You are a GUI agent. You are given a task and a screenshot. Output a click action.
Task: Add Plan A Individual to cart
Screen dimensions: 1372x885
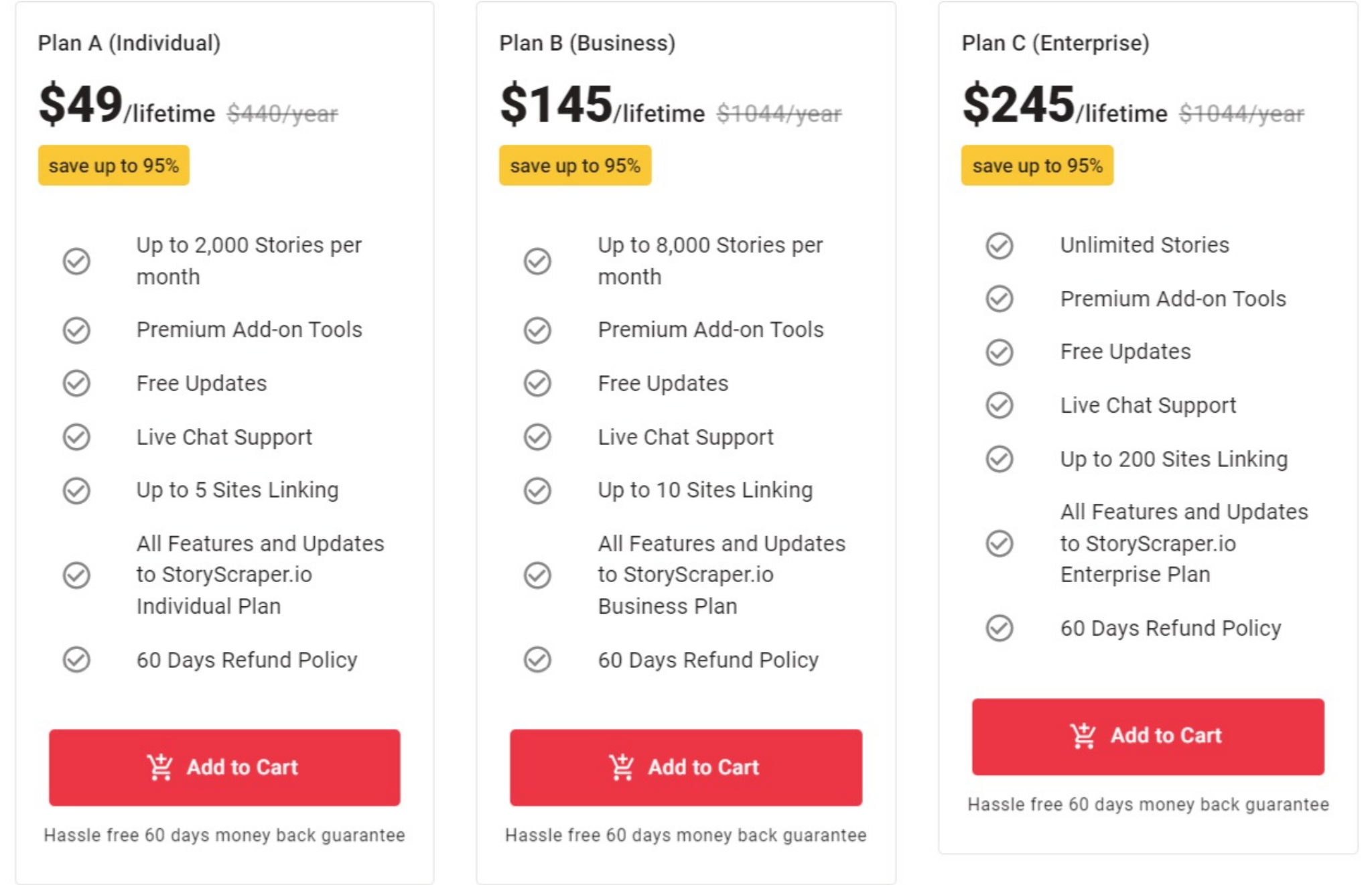[x=224, y=768]
